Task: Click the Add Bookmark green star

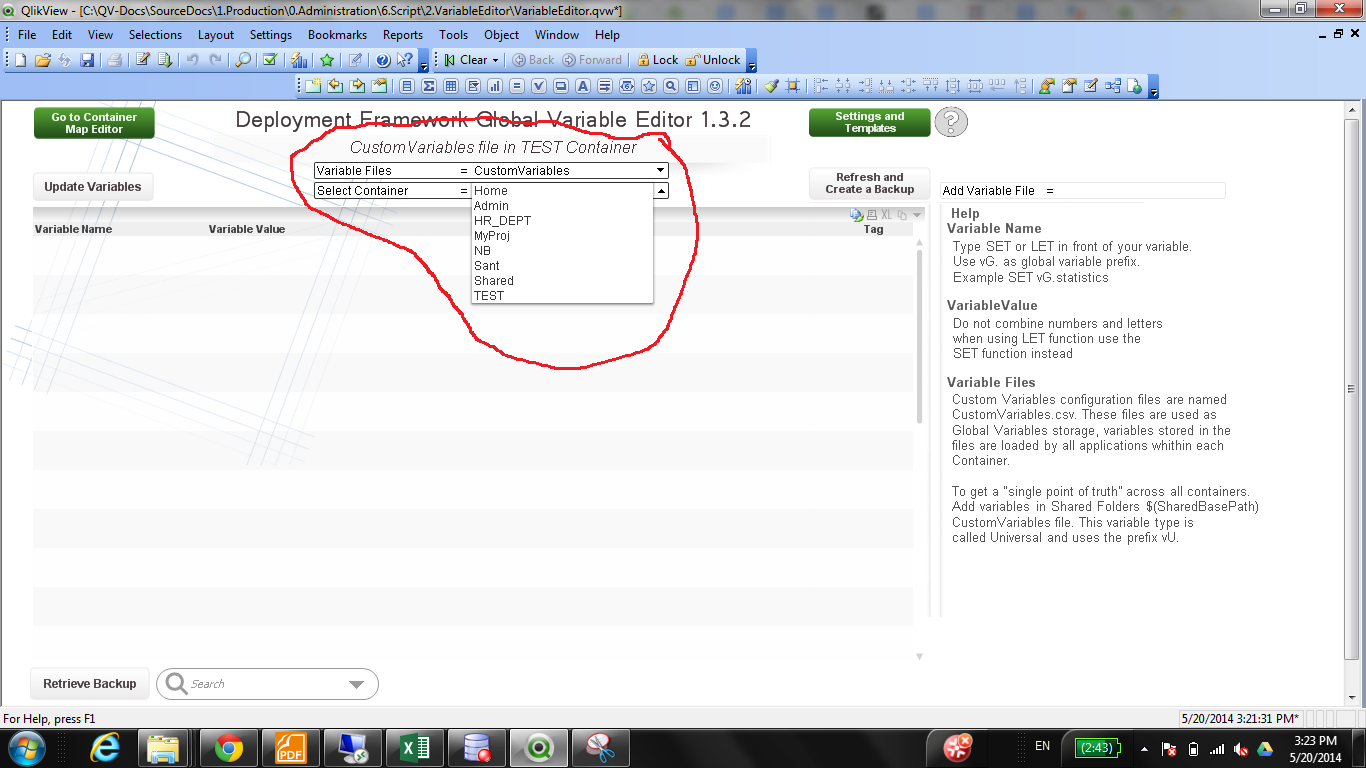Action: coord(327,60)
